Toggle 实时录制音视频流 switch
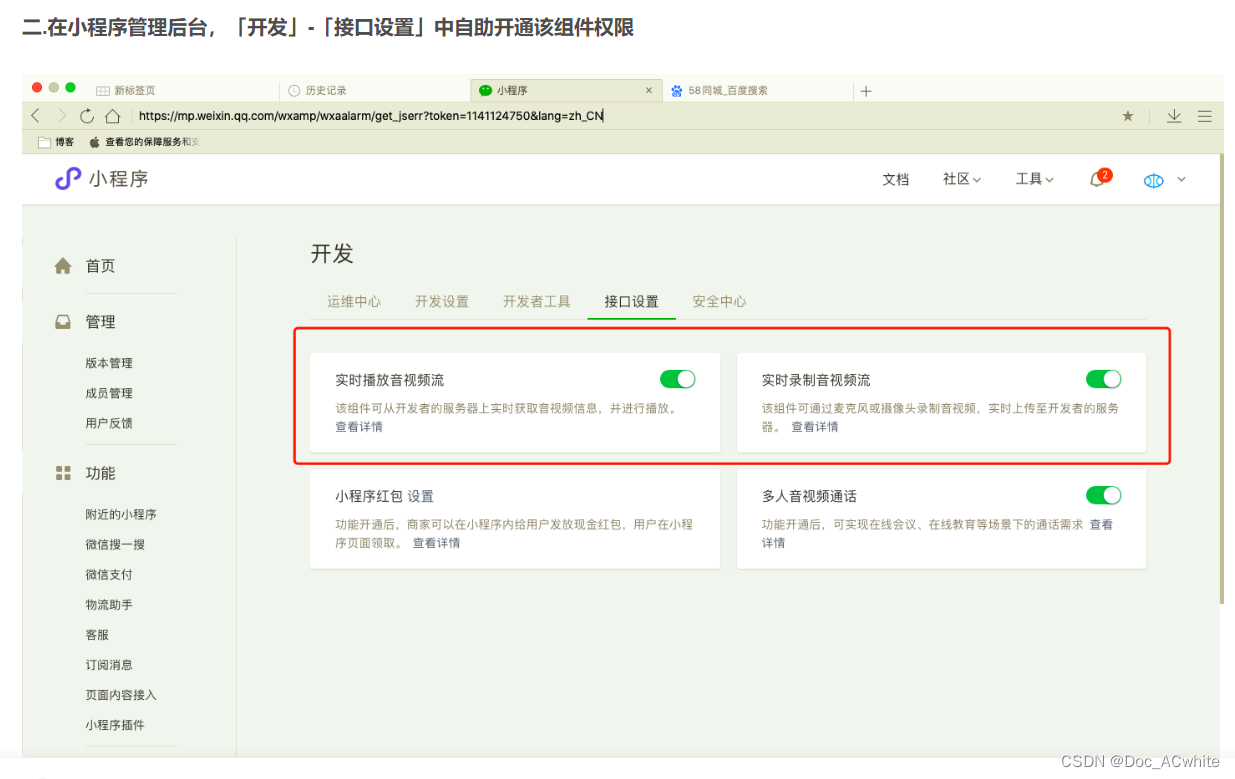 pyautogui.click(x=1104, y=379)
